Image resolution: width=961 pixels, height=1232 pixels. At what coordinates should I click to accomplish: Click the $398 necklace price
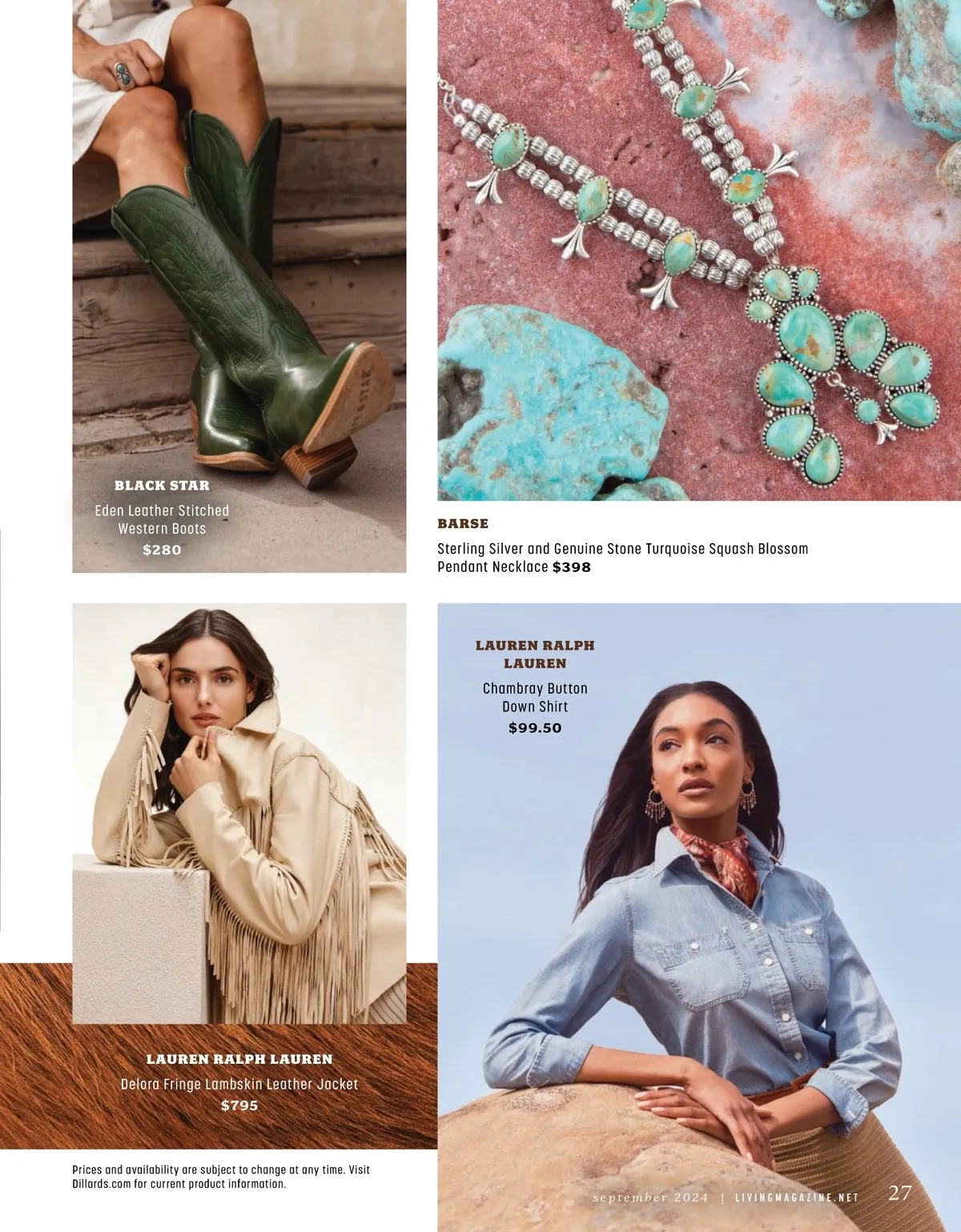pos(572,567)
